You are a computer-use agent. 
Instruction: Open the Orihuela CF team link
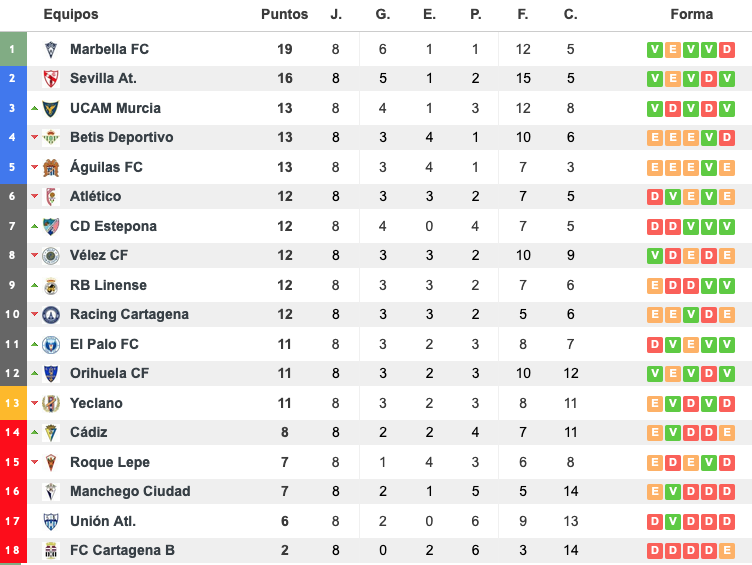pos(109,373)
